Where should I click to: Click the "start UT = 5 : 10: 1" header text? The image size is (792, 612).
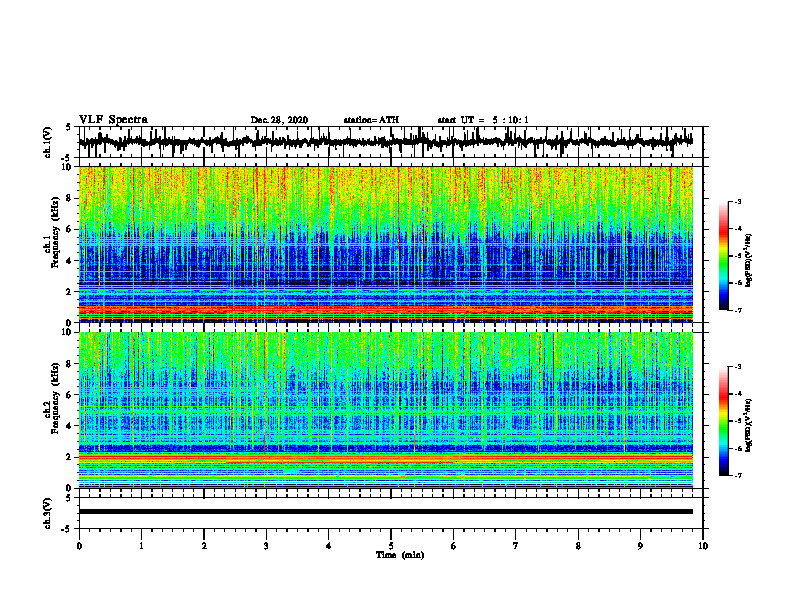(x=483, y=120)
